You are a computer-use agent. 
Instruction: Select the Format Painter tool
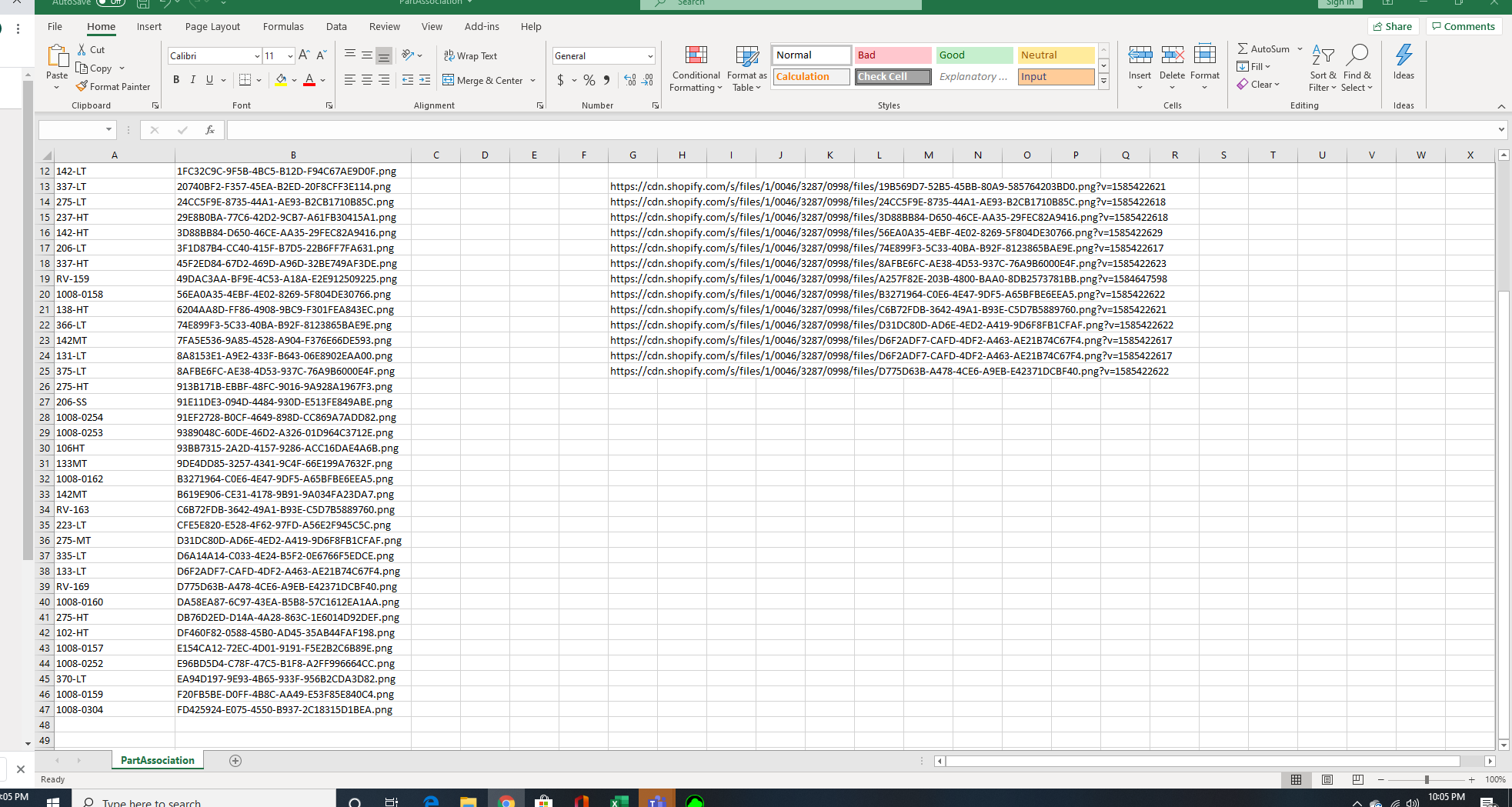point(113,85)
